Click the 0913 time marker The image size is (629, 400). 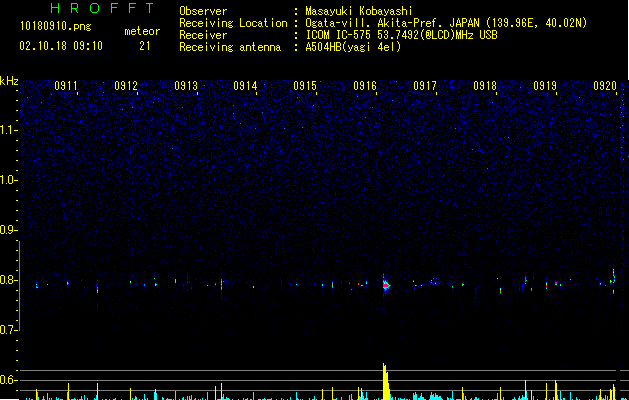(186, 86)
